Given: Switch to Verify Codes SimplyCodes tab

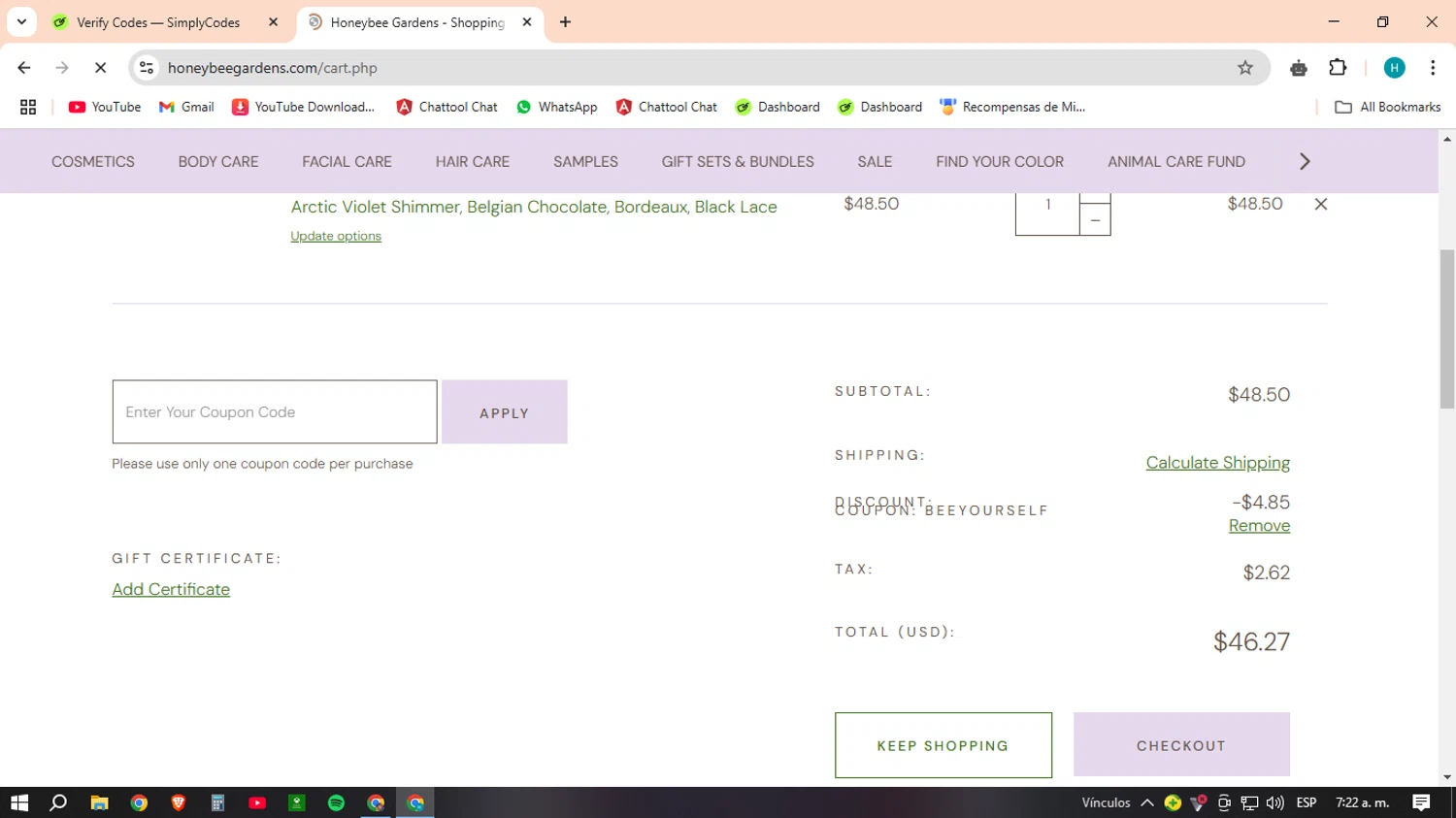Looking at the screenshot, I should coord(158,22).
